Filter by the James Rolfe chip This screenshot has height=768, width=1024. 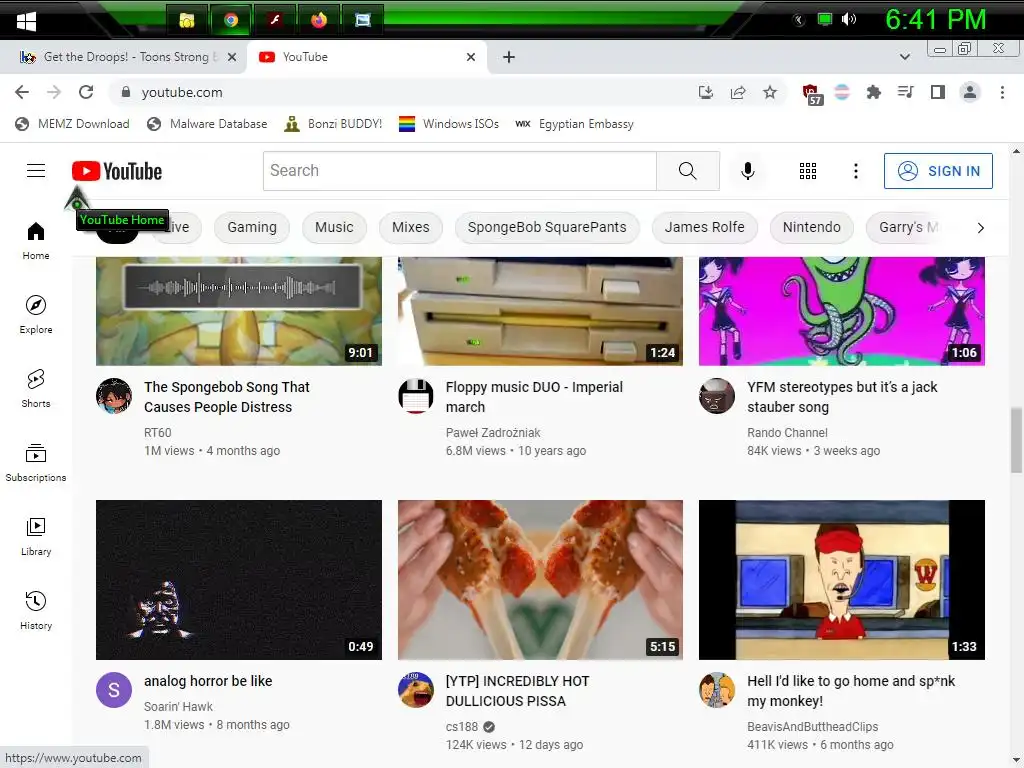click(705, 227)
